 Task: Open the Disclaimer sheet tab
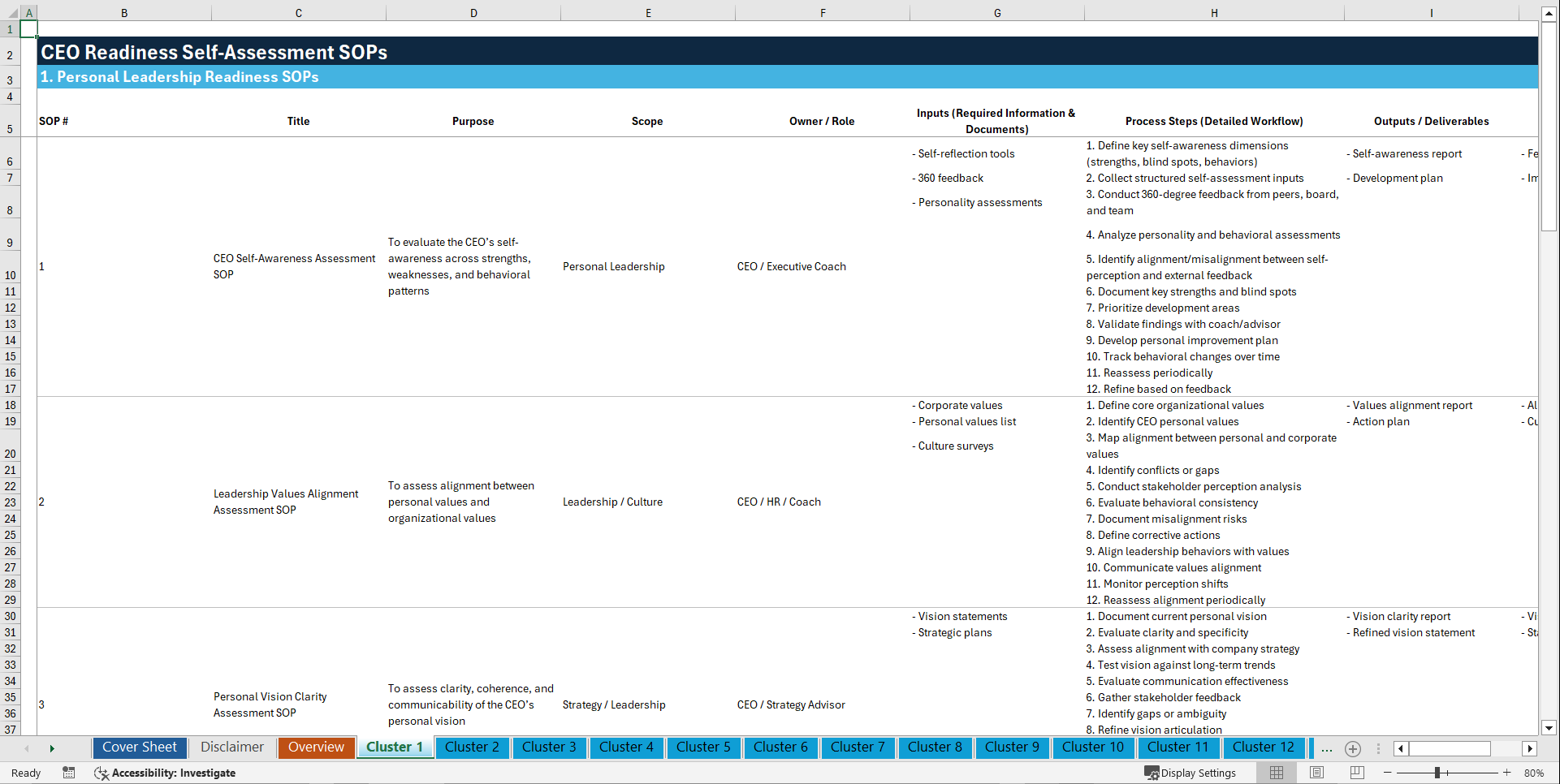pyautogui.click(x=231, y=747)
